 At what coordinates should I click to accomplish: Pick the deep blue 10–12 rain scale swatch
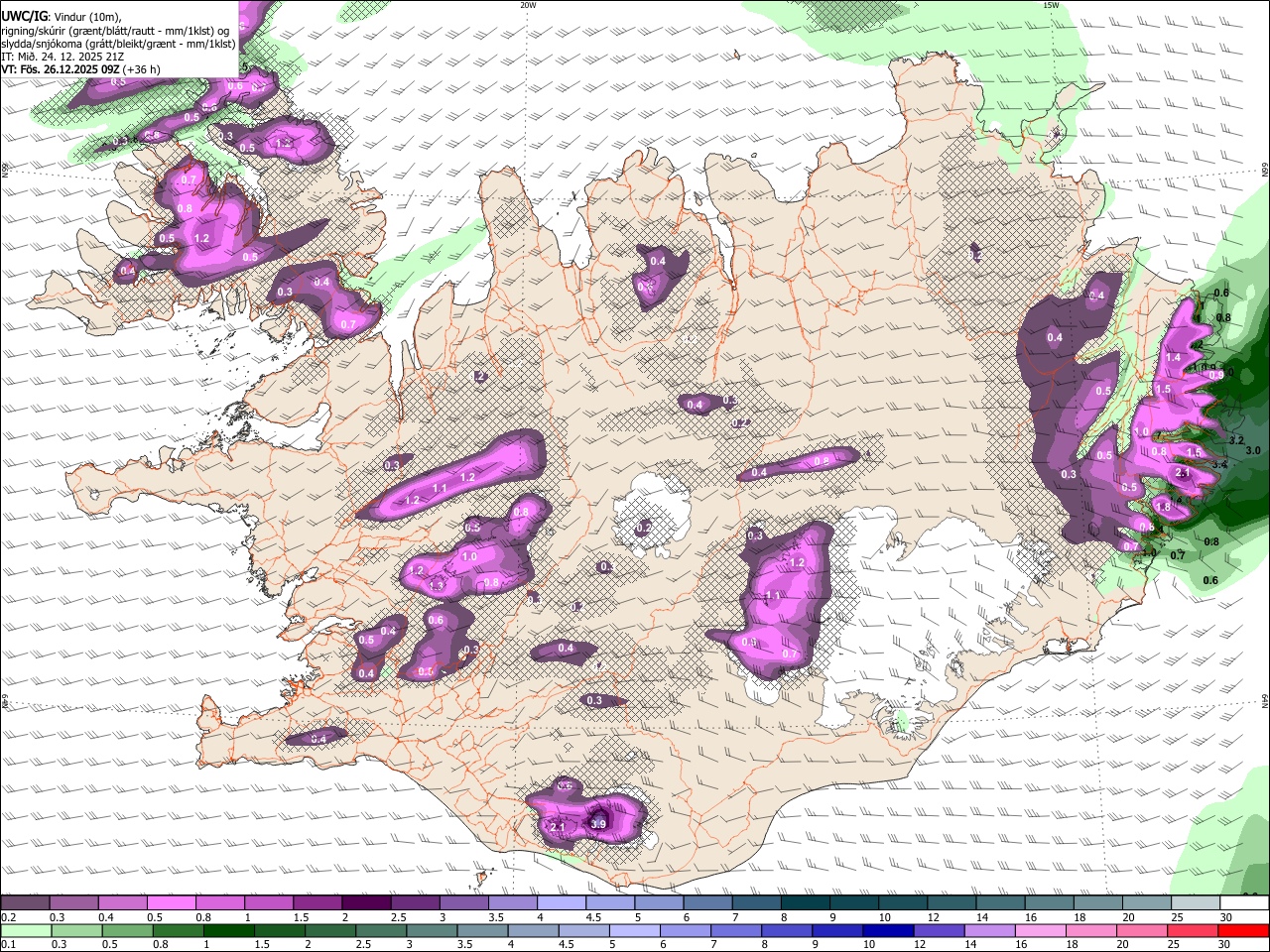(x=889, y=930)
